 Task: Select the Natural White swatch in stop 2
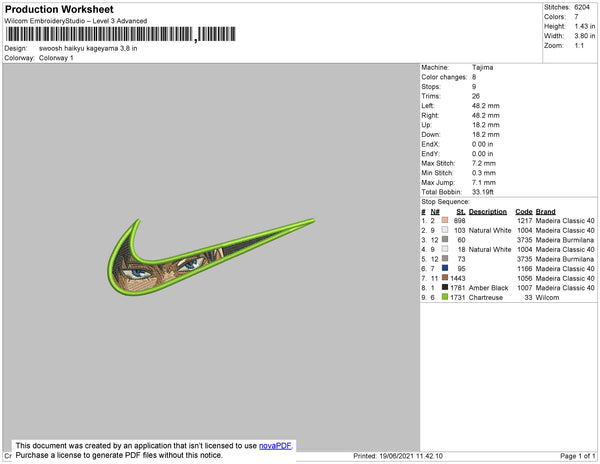(445, 230)
